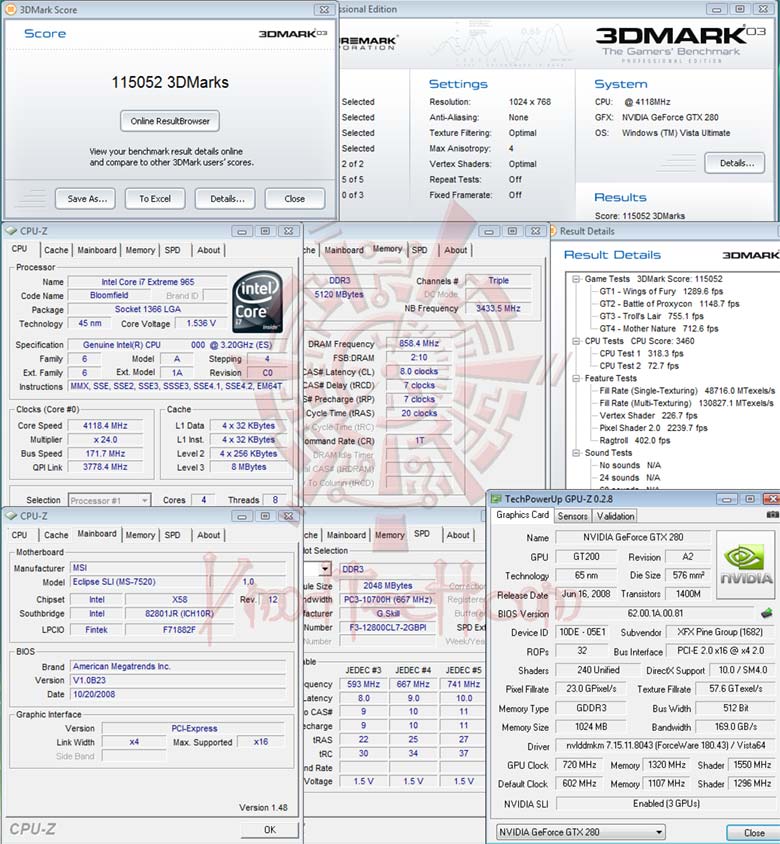Click the NB Frequency value '3433.5 MHz'
Screen dimensions: 780x844
point(498,308)
